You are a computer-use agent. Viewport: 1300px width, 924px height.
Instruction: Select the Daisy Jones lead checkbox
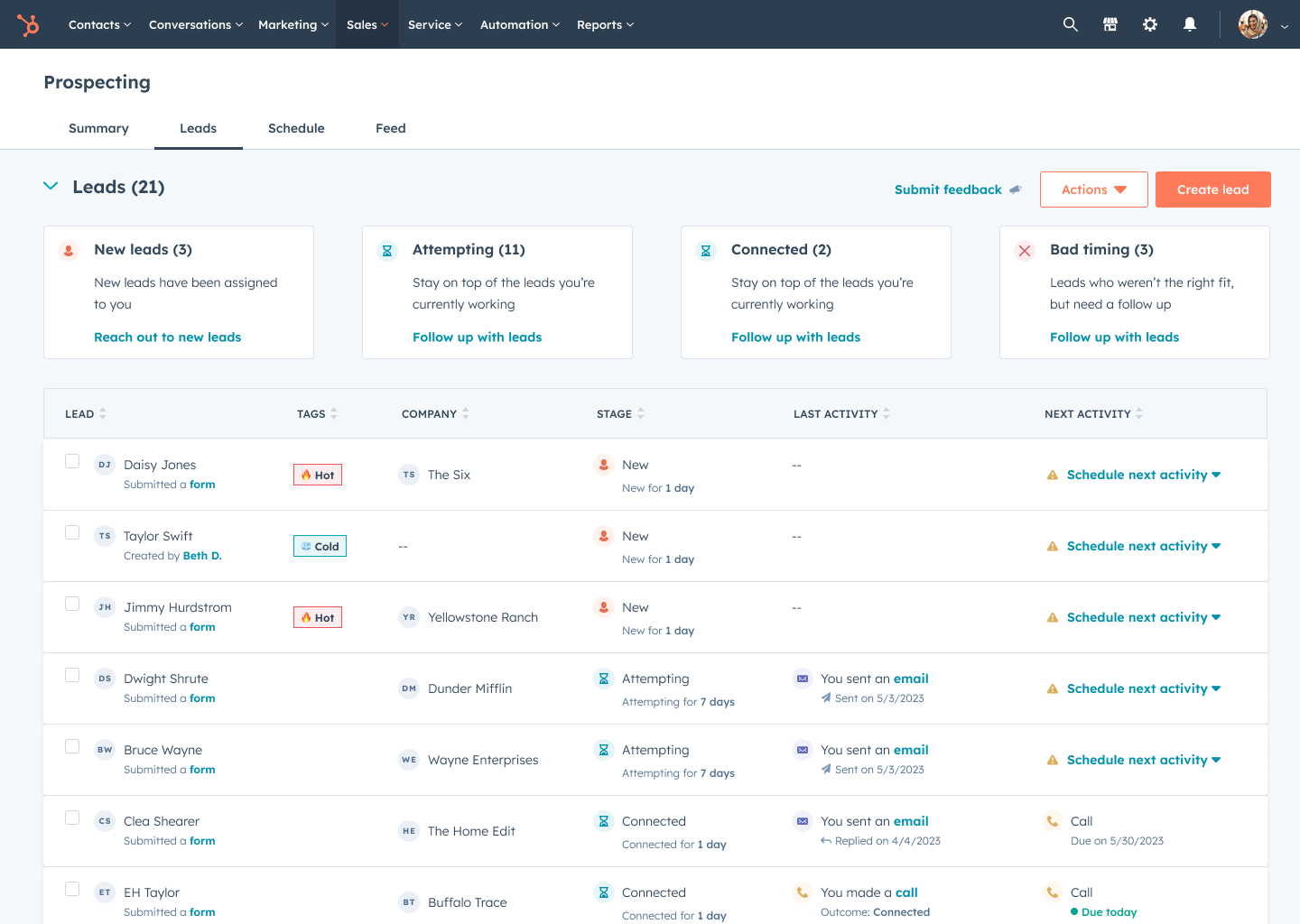pyautogui.click(x=72, y=461)
